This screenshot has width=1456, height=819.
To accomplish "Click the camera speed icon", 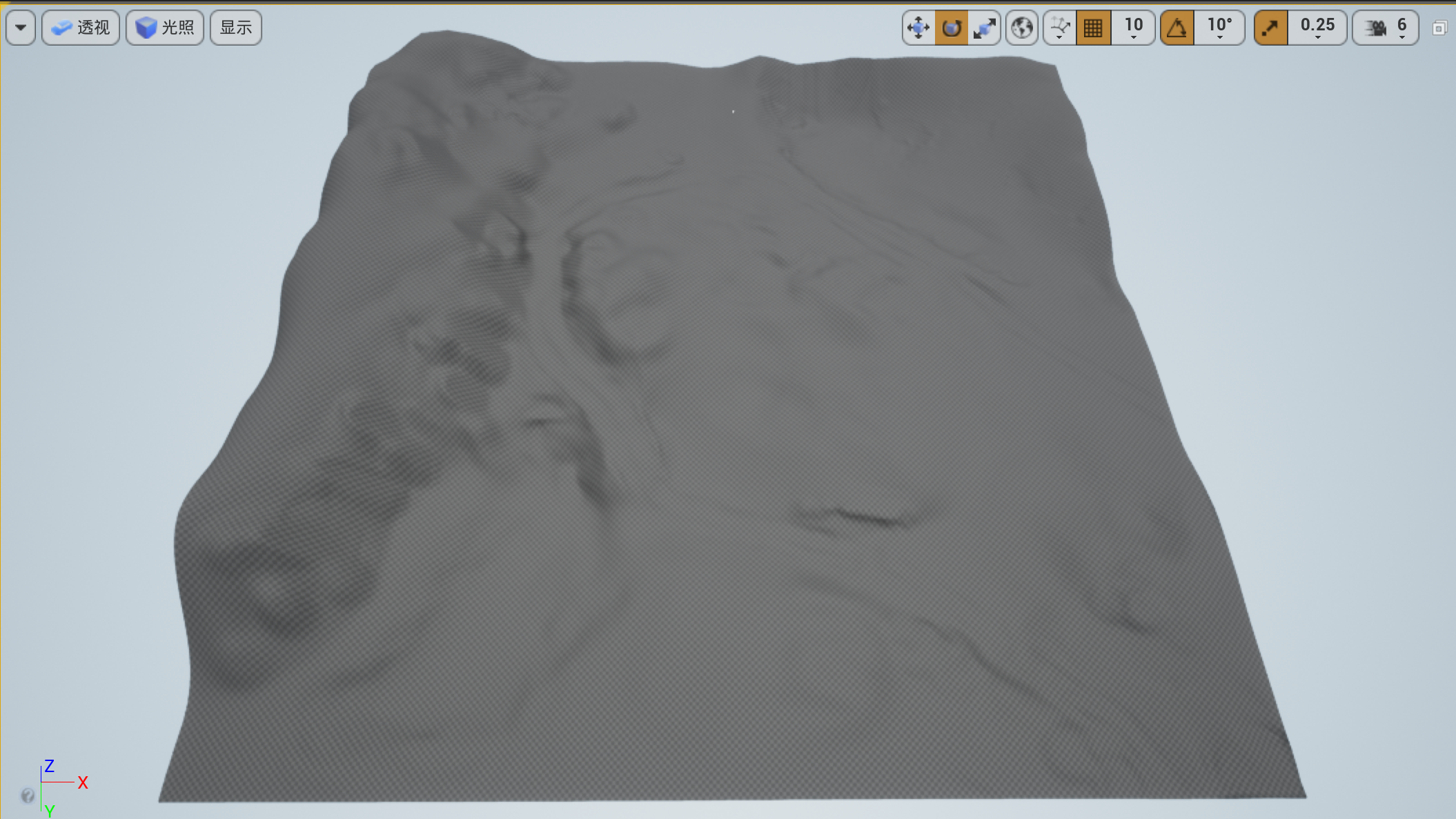I will click(x=1375, y=28).
